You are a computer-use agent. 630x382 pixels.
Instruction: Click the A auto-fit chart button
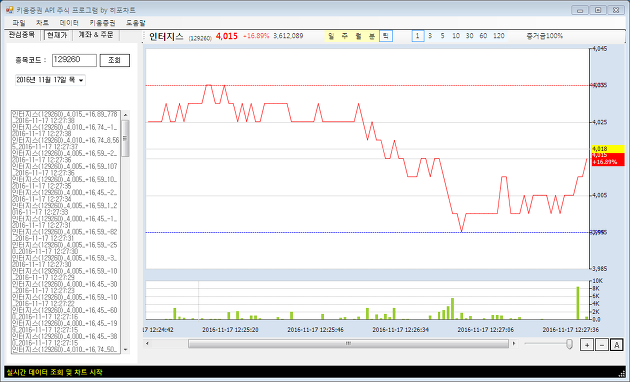click(x=617, y=345)
